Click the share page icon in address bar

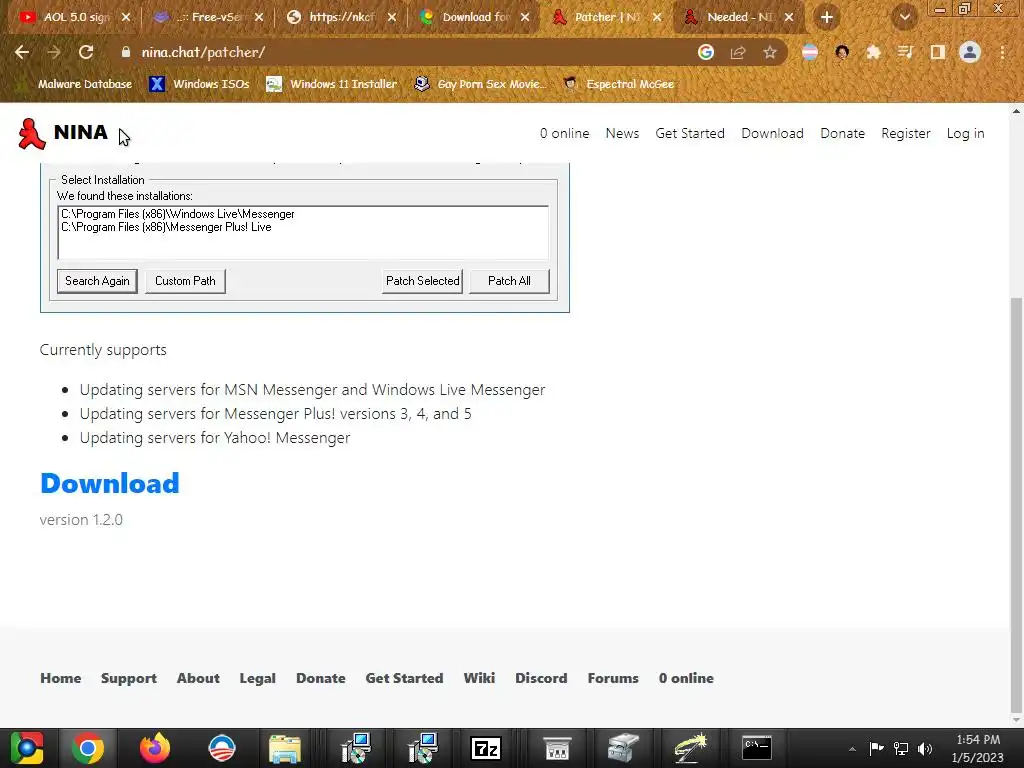pyautogui.click(x=738, y=52)
